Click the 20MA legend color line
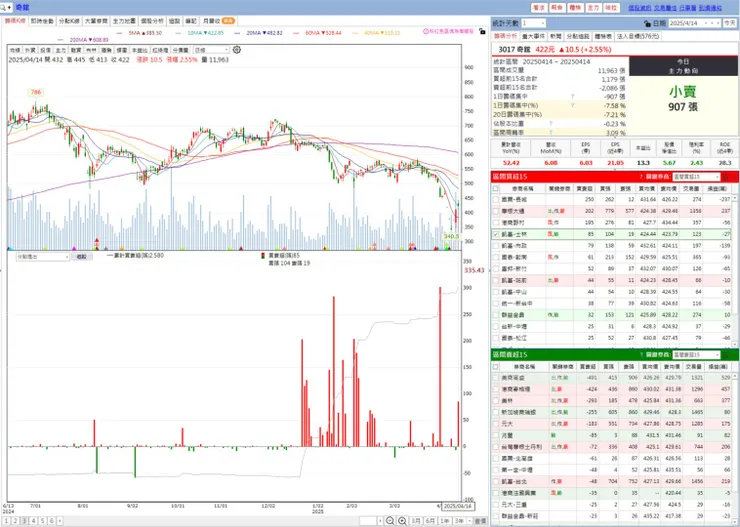The width and height of the screenshot is (740, 527). [x=237, y=33]
